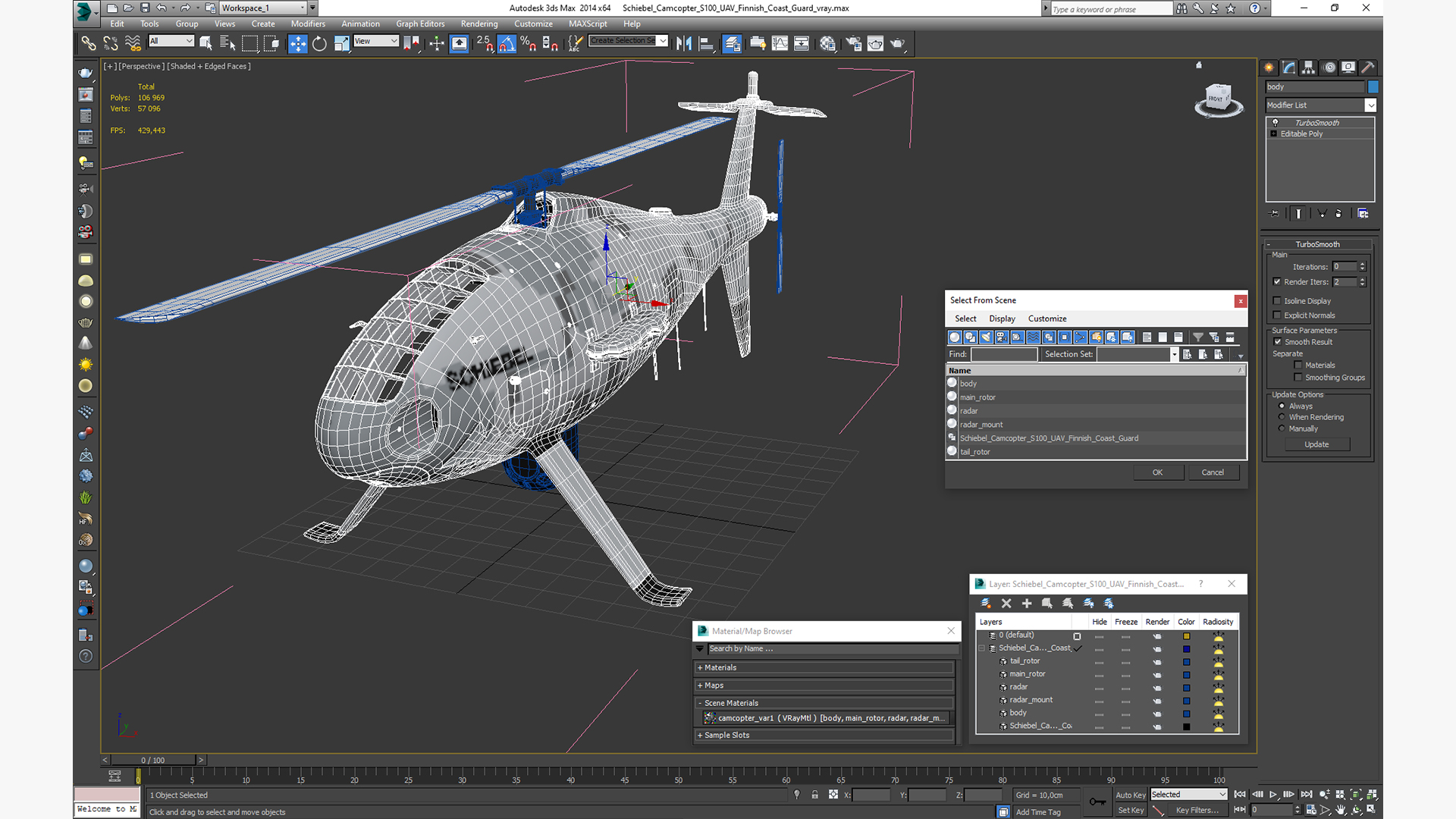Open the Utilities hammer panel tab
1456x819 pixels.
(1367, 67)
